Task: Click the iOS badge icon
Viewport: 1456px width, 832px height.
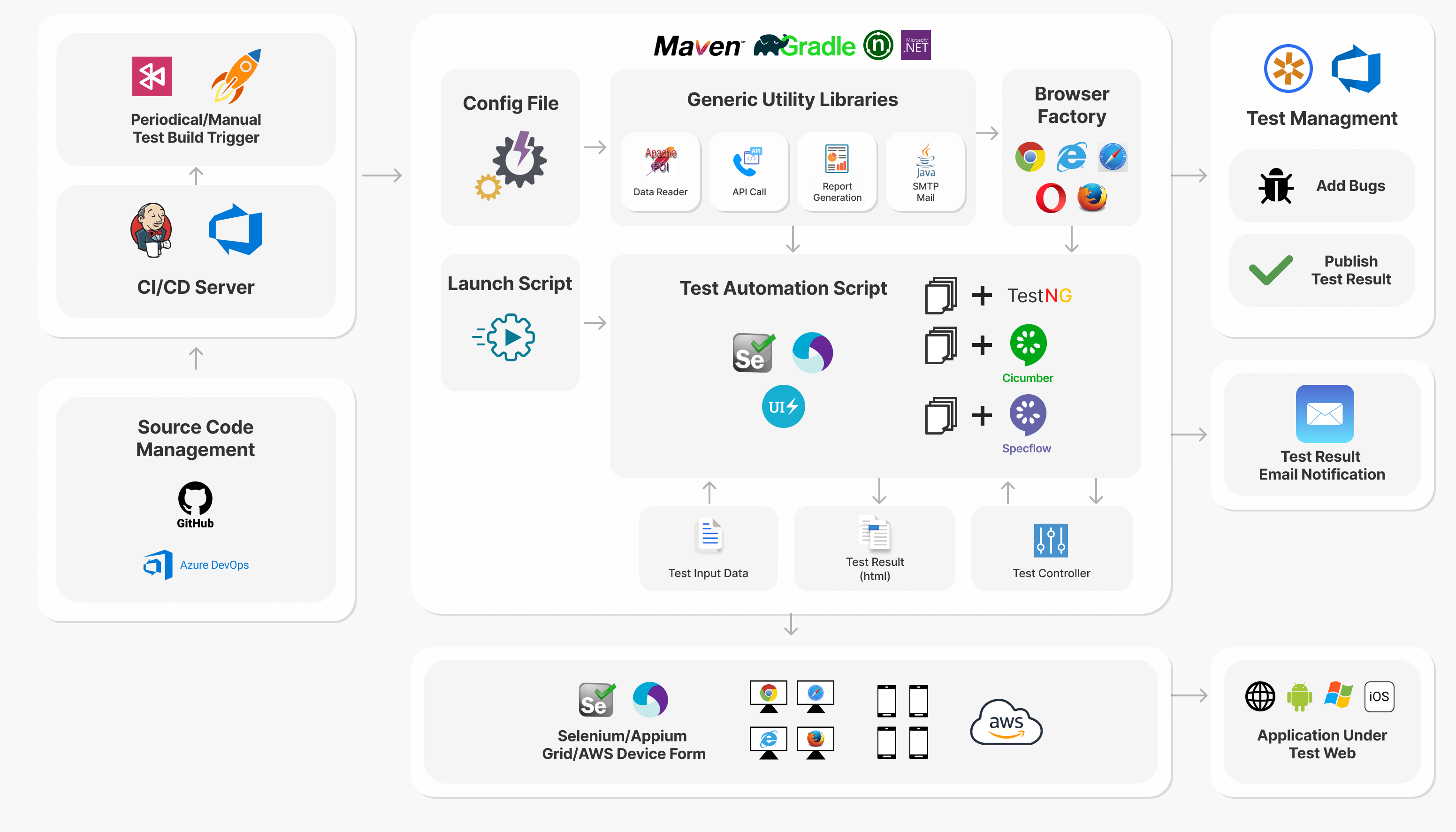Action: click(x=1380, y=696)
